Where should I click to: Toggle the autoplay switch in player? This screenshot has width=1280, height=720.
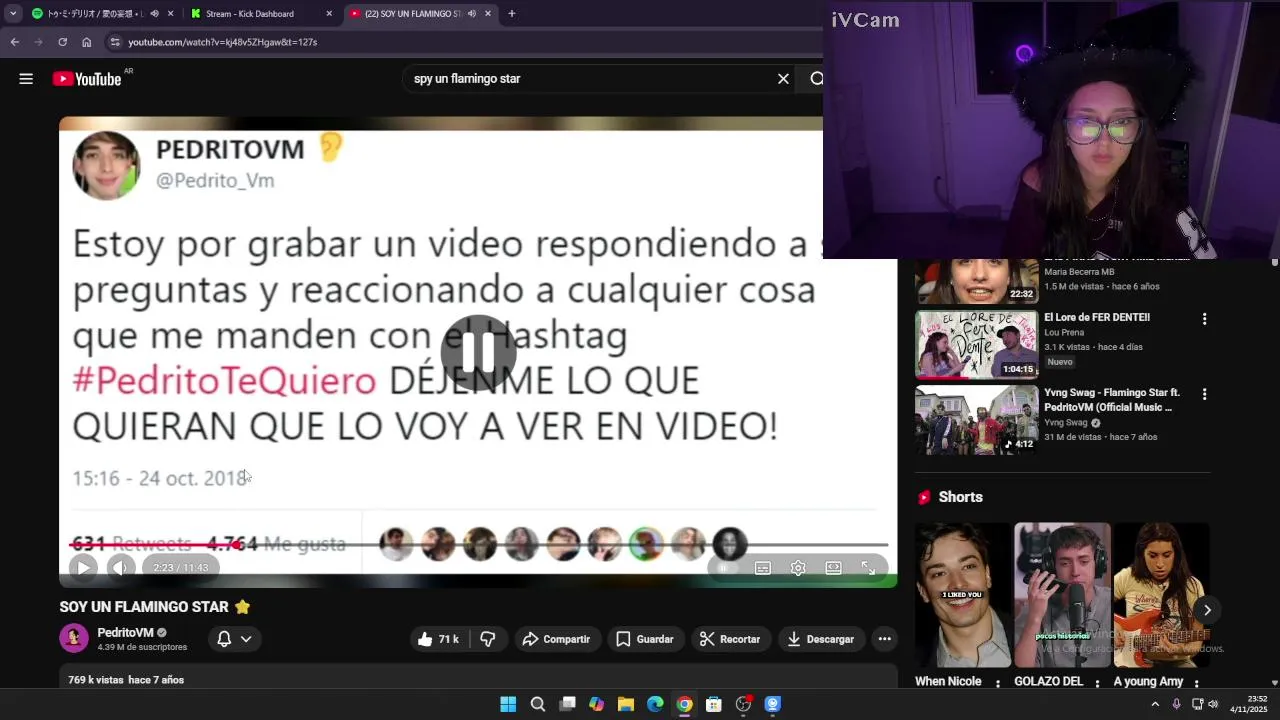pos(726,568)
